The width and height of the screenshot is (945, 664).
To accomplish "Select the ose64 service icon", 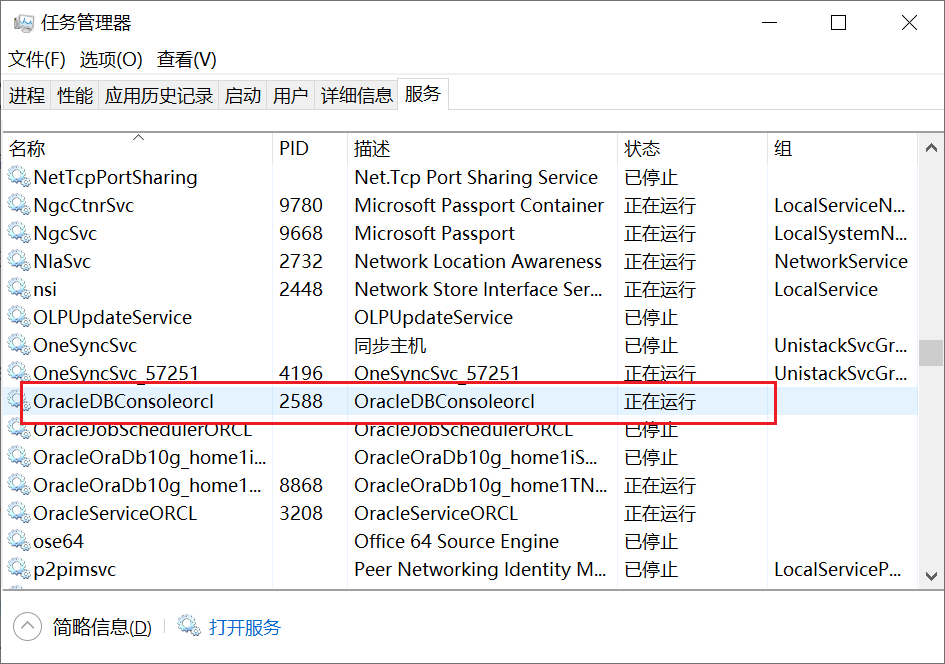I will coord(19,541).
